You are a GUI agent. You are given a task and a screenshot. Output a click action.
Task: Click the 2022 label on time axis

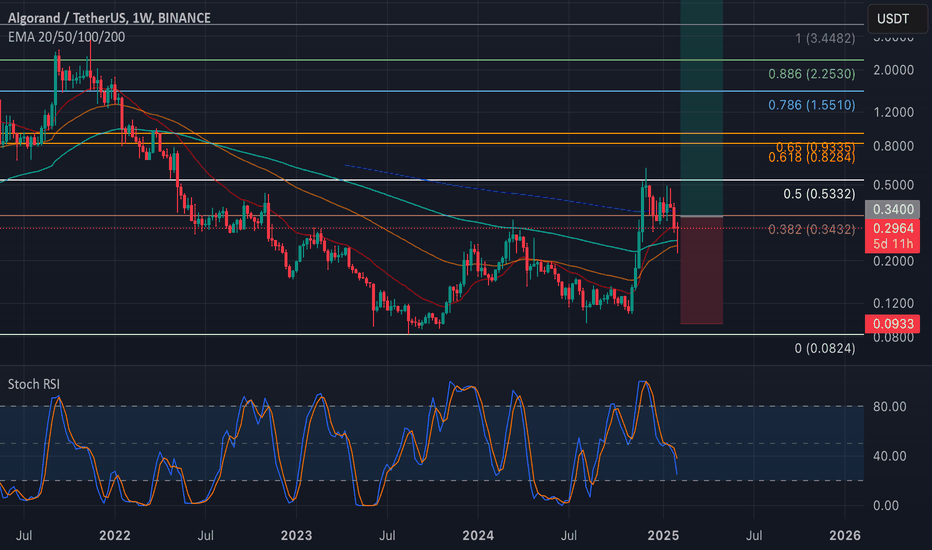pos(115,535)
